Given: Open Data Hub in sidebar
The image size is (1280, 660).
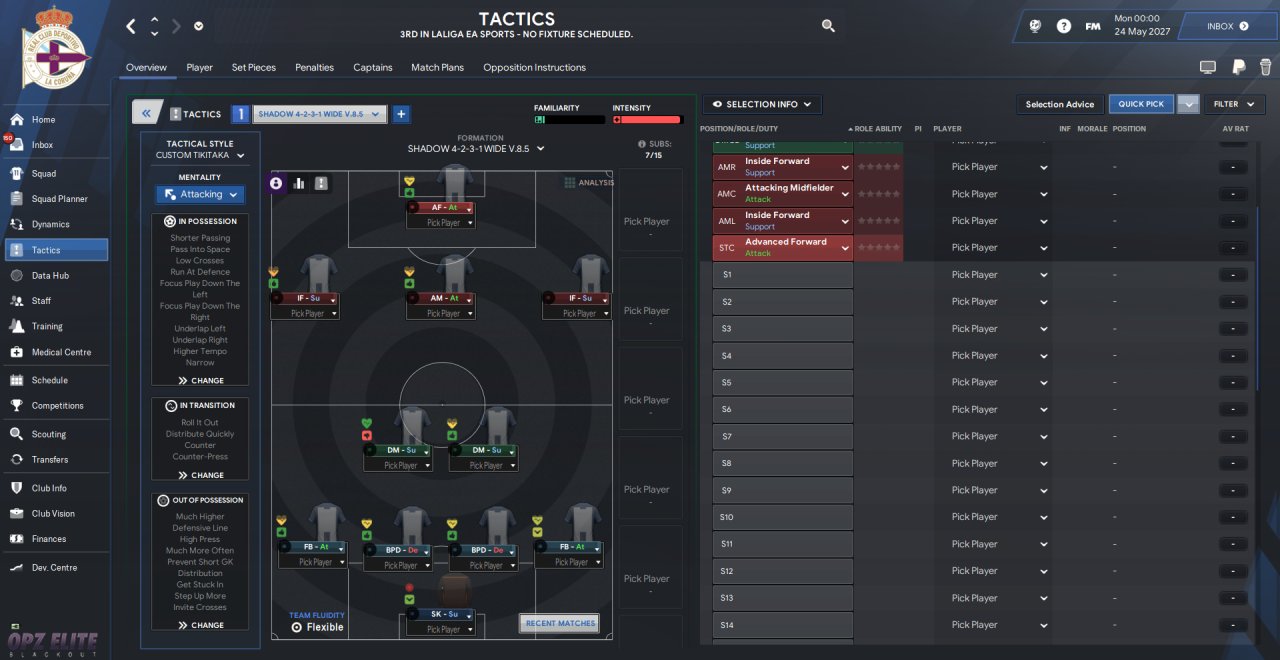Looking at the screenshot, I should [55, 275].
